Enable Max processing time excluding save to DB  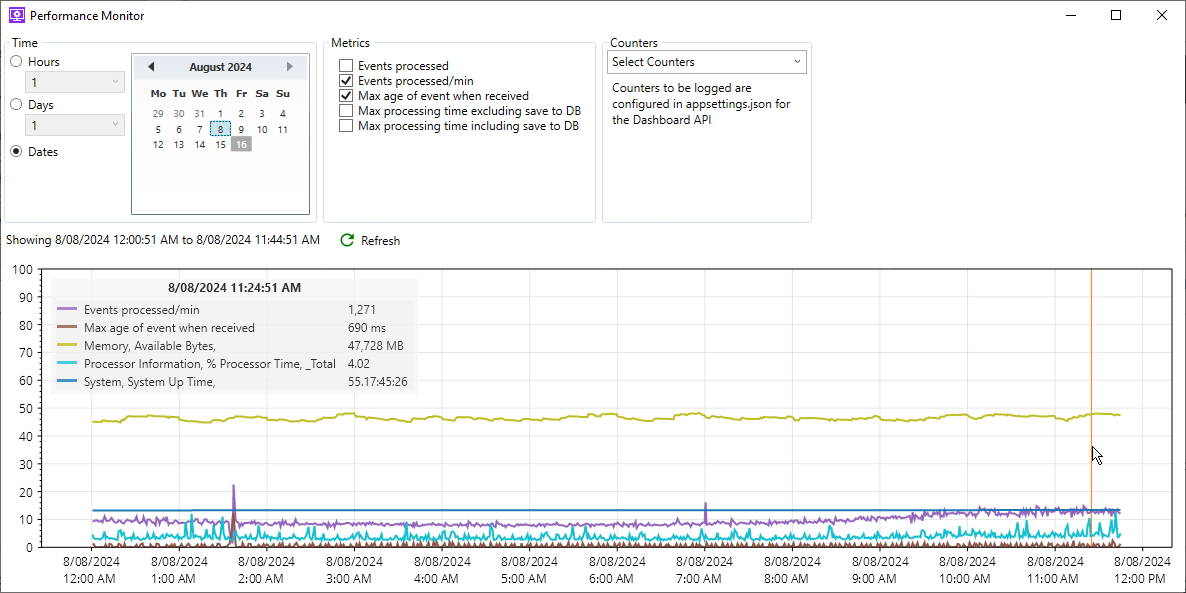[x=347, y=111]
